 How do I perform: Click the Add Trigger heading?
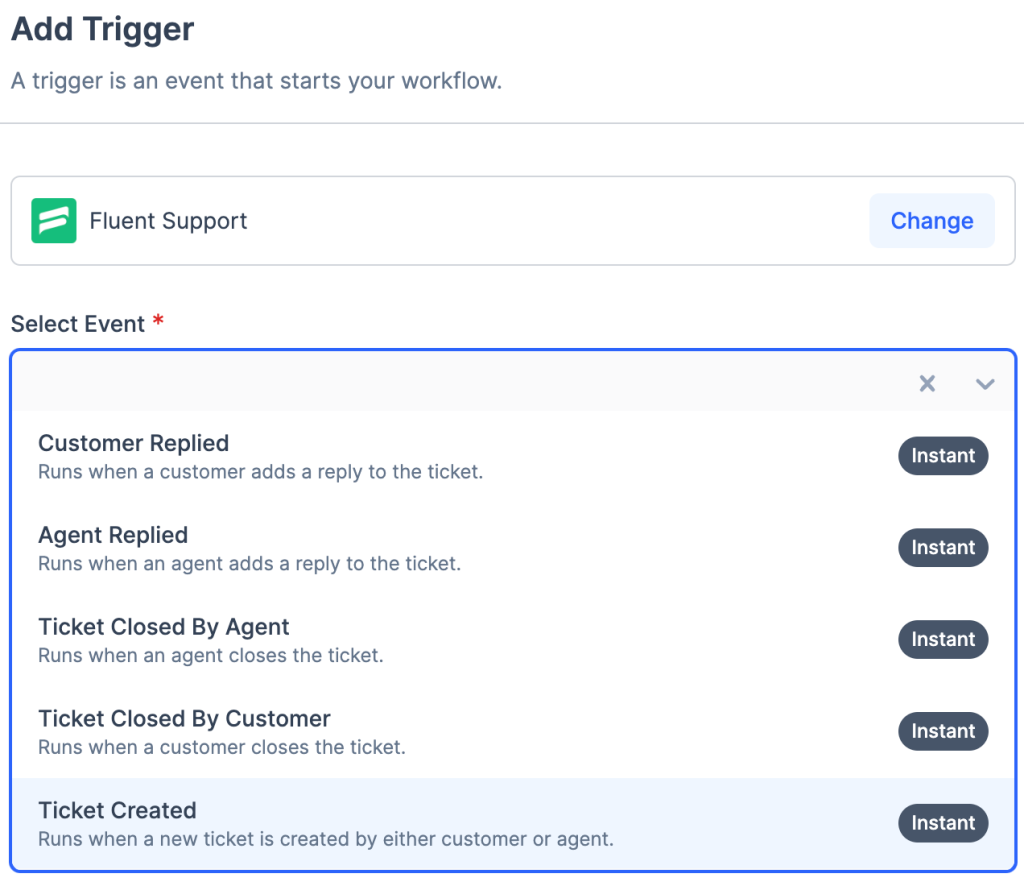[102, 30]
